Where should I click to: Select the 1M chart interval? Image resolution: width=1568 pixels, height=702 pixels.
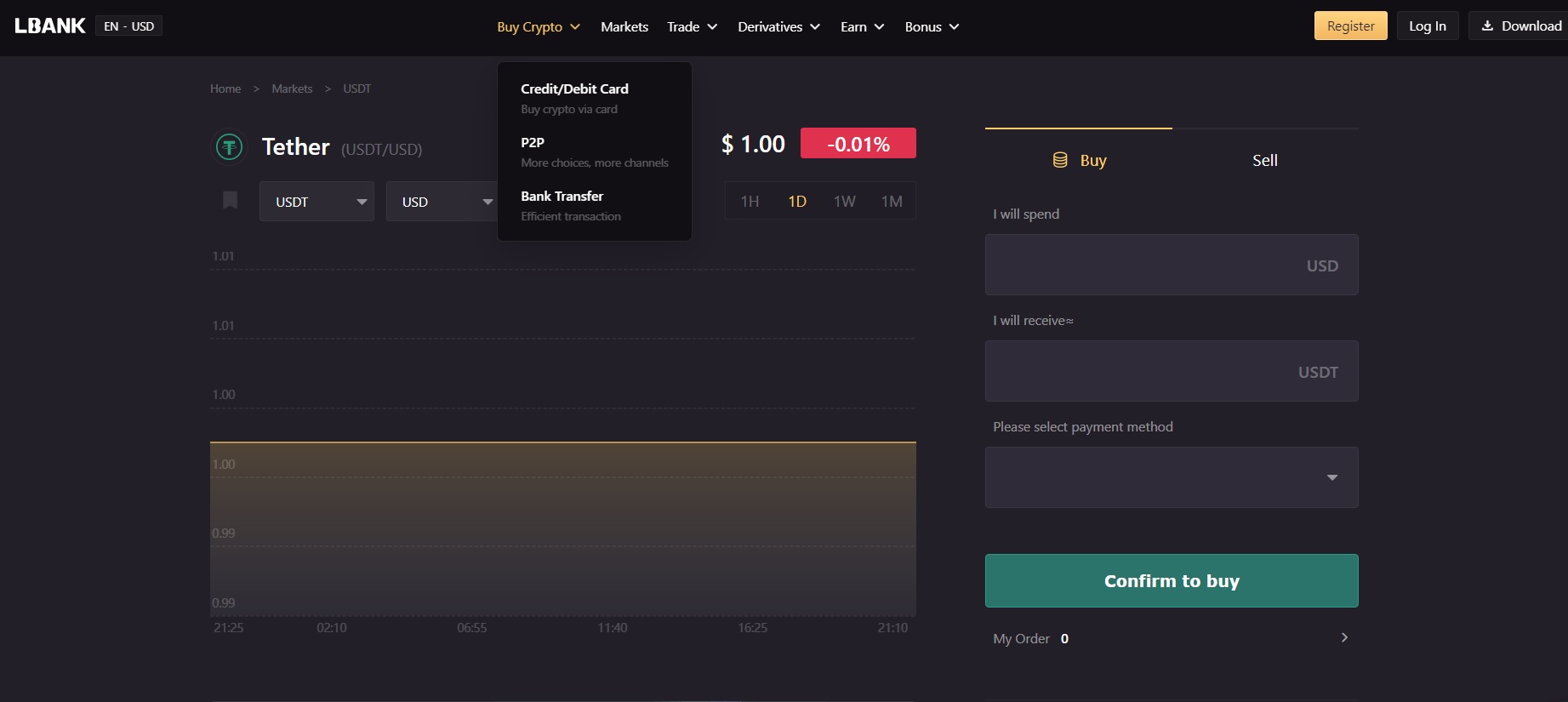point(892,202)
